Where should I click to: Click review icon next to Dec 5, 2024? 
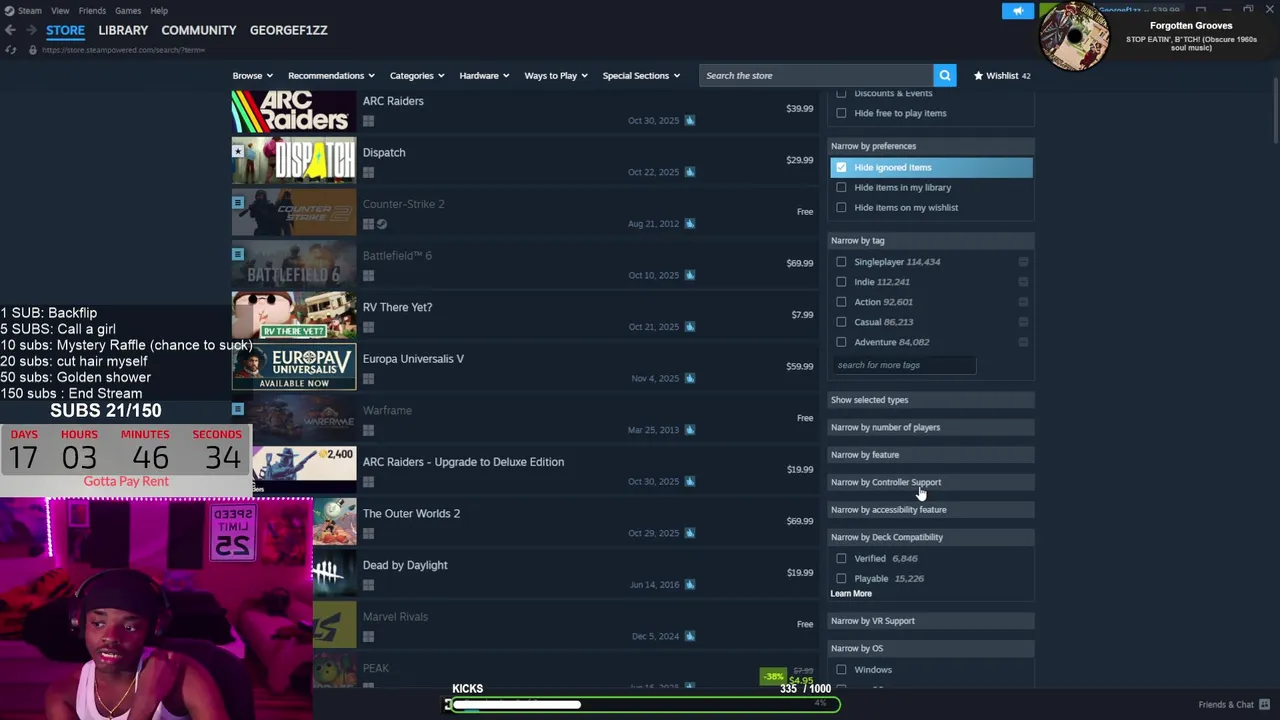point(690,636)
